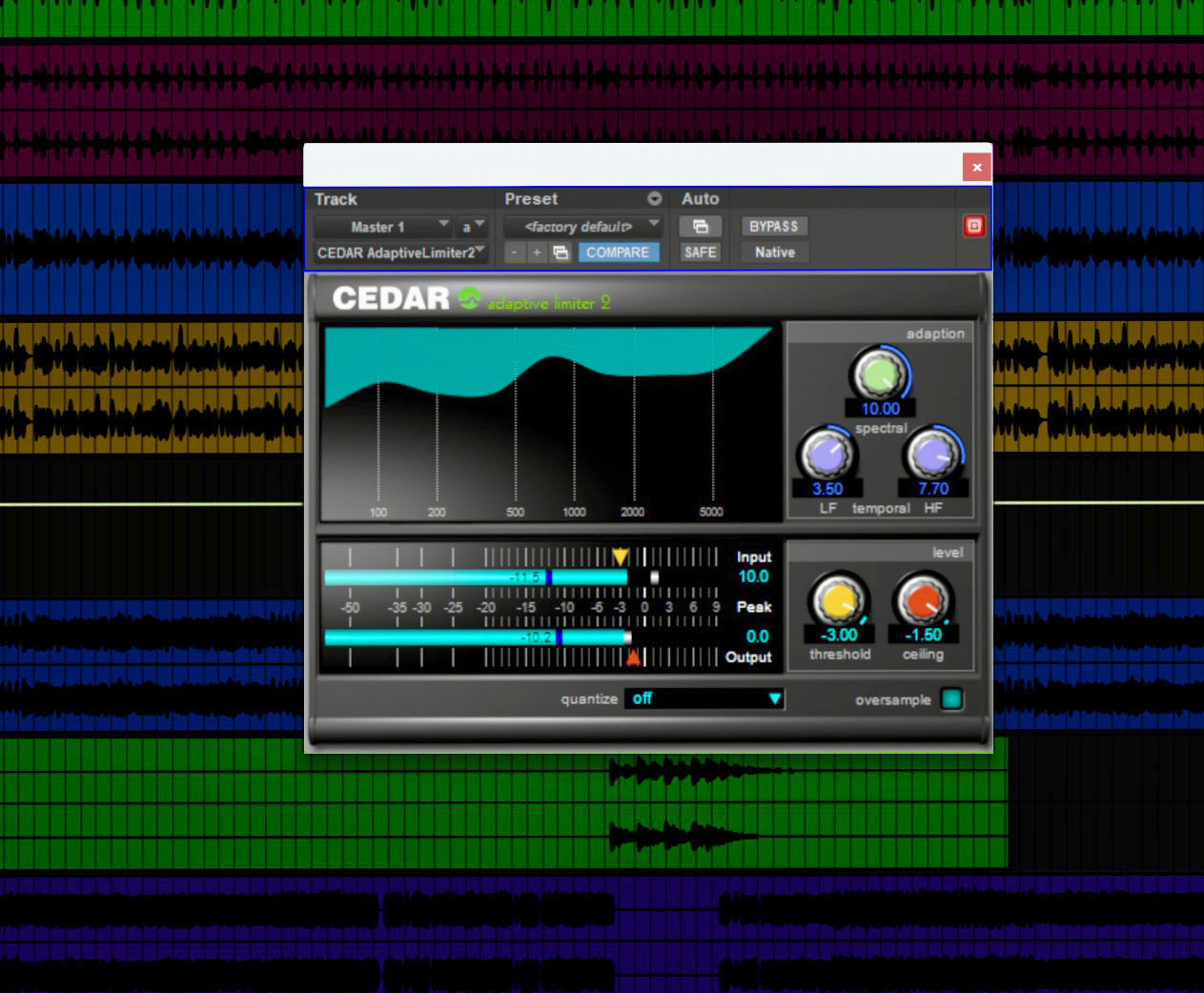The image size is (1204, 993).
Task: Click the Input level meter bar
Action: [477, 578]
